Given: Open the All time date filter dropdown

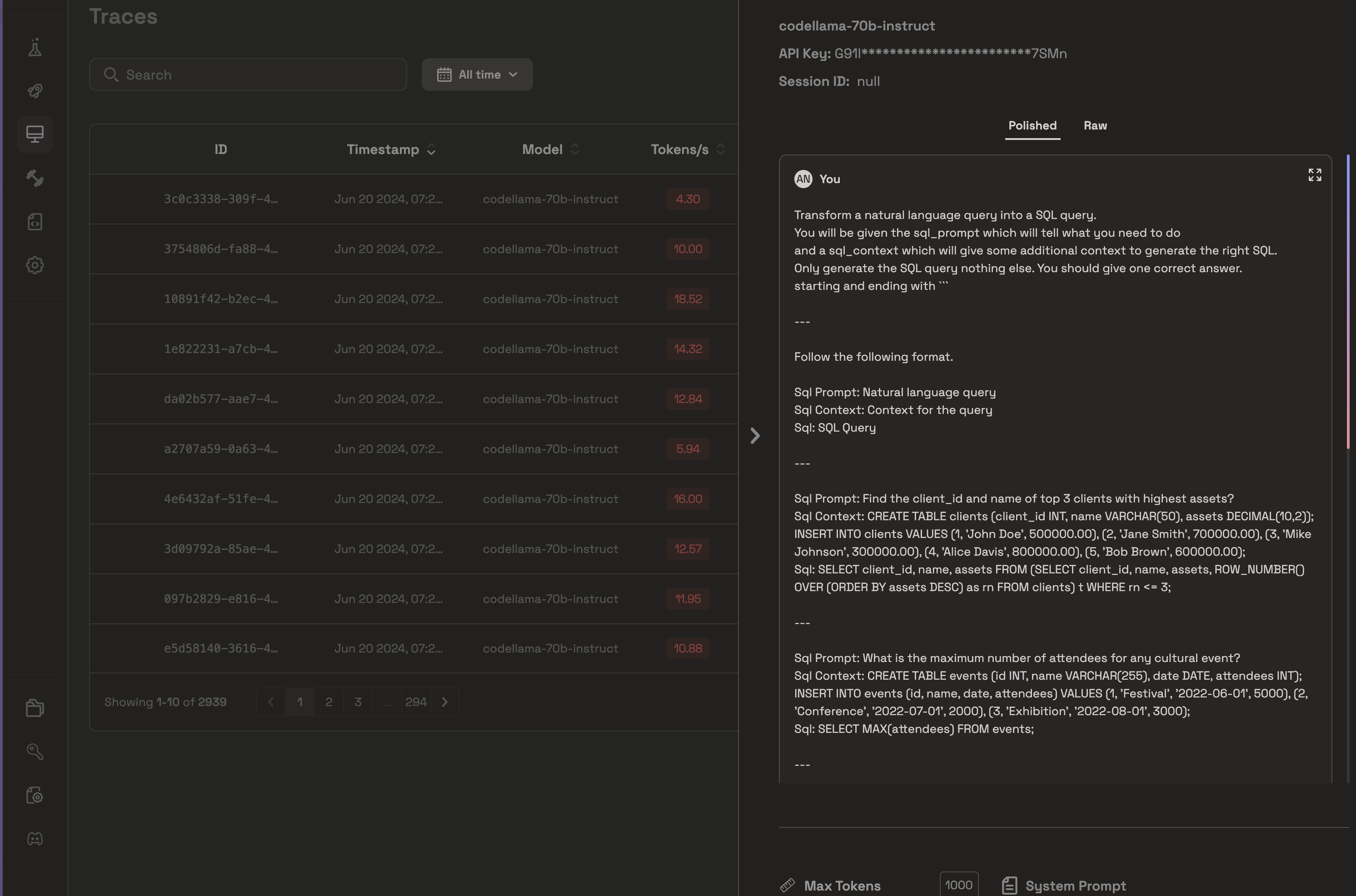Looking at the screenshot, I should pos(477,75).
